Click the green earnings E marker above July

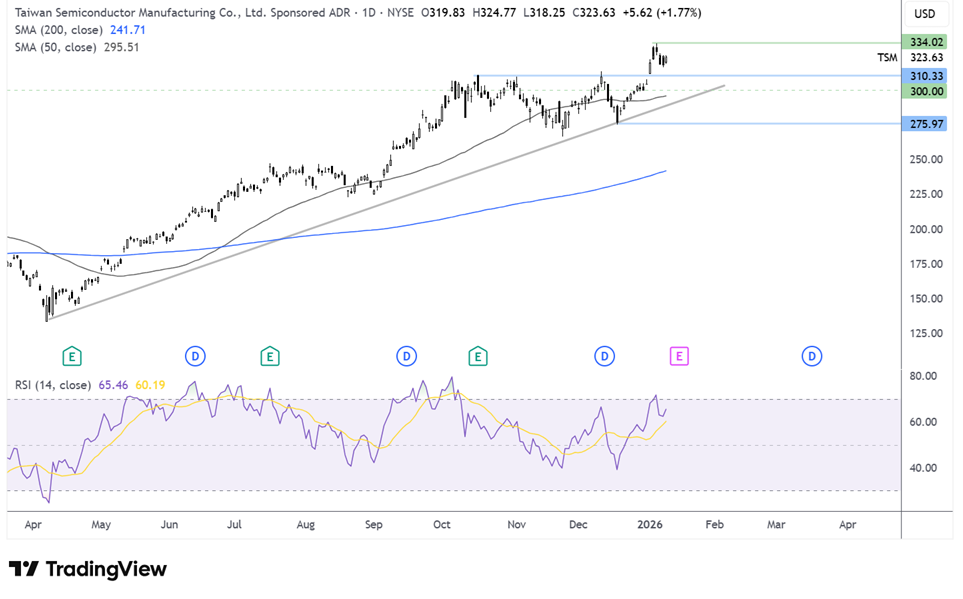point(270,356)
